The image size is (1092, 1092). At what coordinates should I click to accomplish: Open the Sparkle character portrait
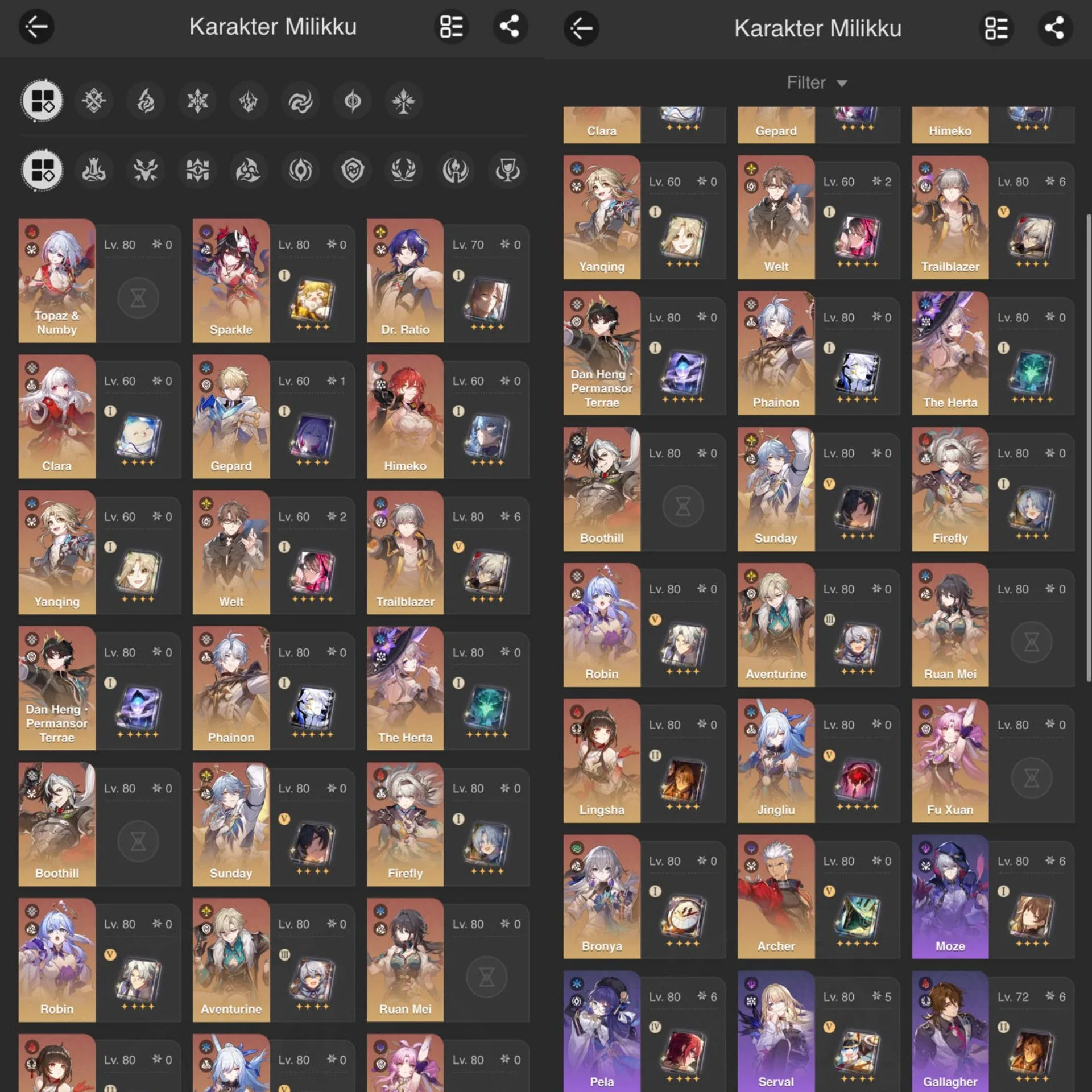coord(231,280)
